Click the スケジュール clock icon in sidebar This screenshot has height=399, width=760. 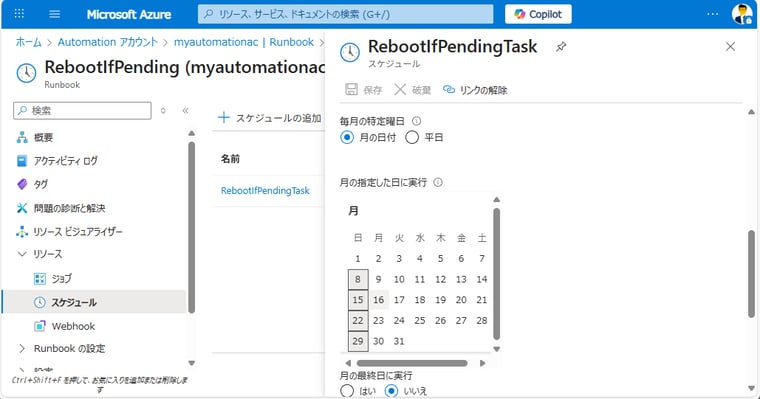(40, 302)
